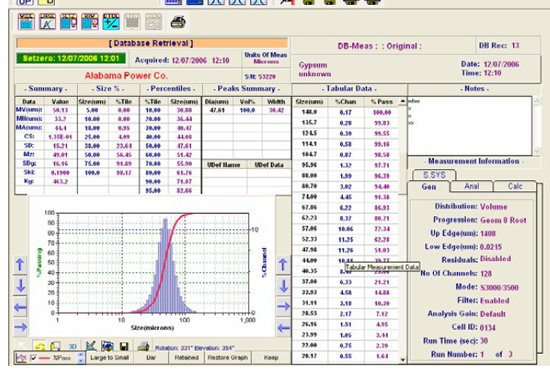Click the yellow rotate graph icon
Image resolution: width=550 pixels, height=375 pixels.
[x=40, y=347]
